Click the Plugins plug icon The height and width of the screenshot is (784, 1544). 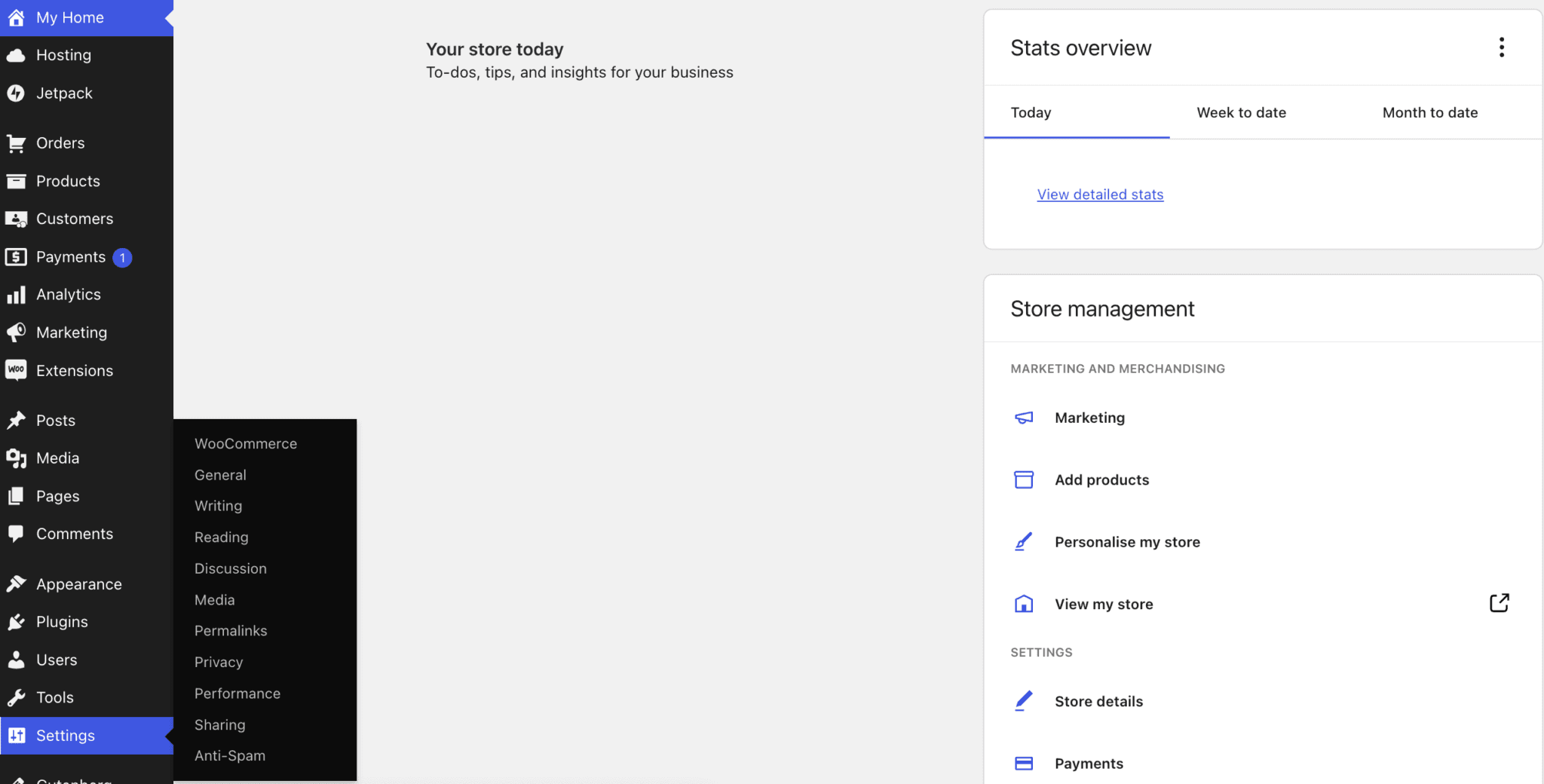tap(16, 622)
